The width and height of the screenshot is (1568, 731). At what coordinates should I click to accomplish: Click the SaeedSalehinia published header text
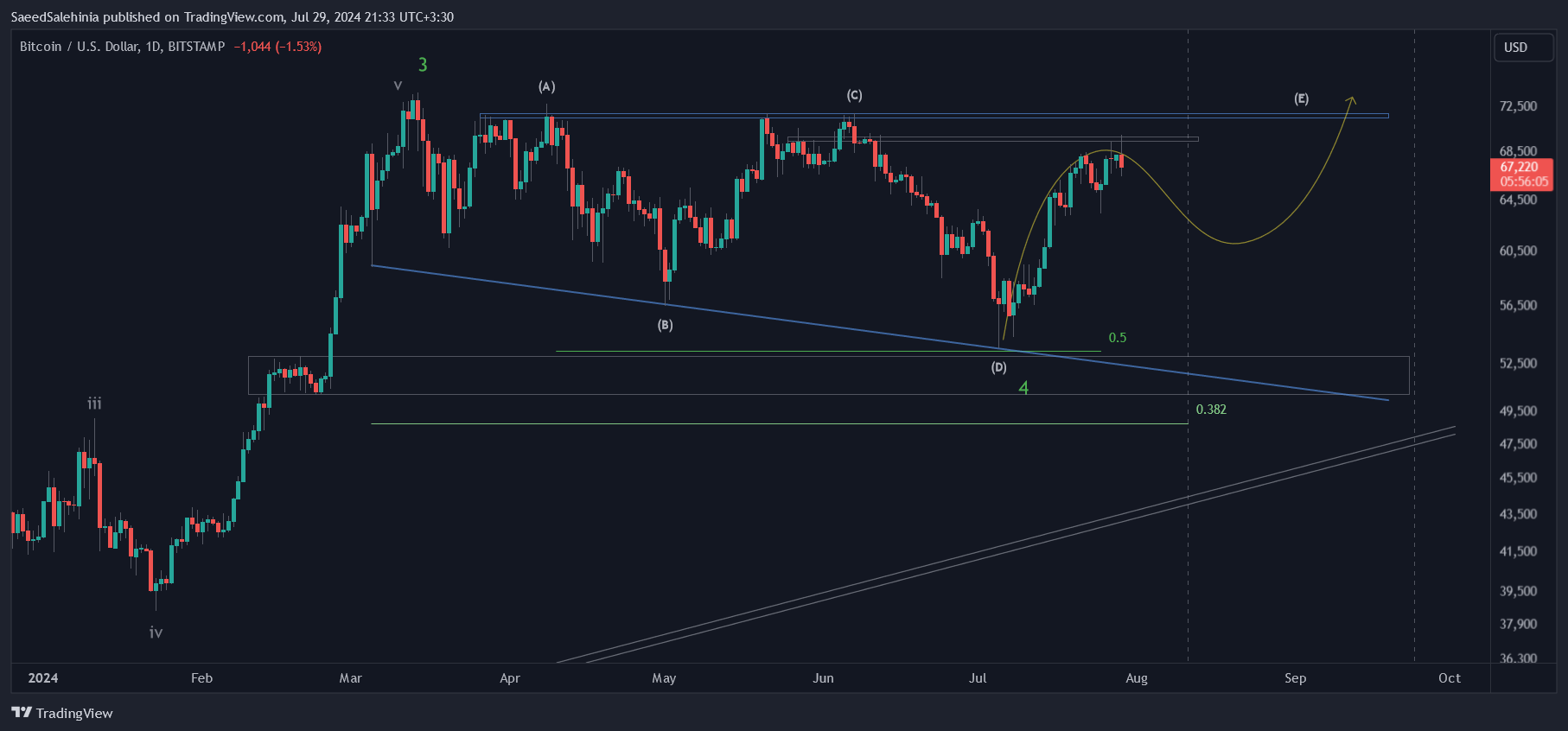(x=232, y=16)
